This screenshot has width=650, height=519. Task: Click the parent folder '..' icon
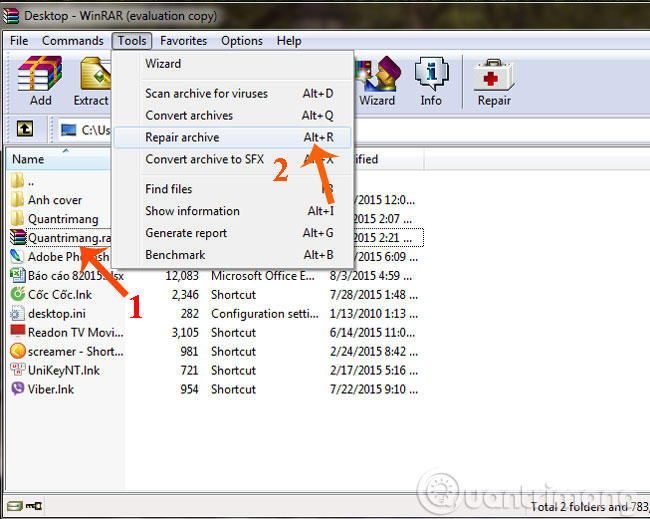click(17, 181)
